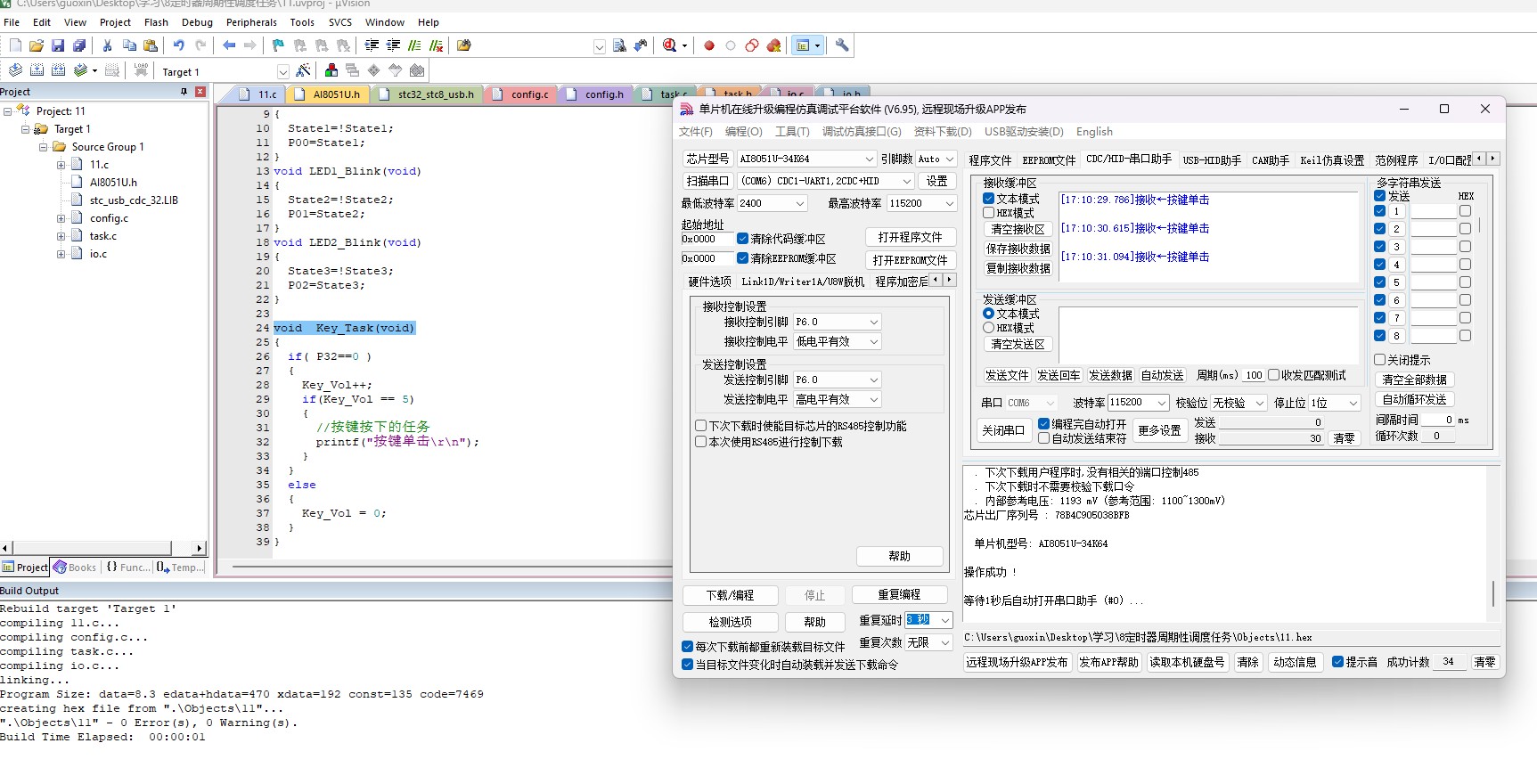Click the 远程现场升级APP发布 button

[1017, 663]
